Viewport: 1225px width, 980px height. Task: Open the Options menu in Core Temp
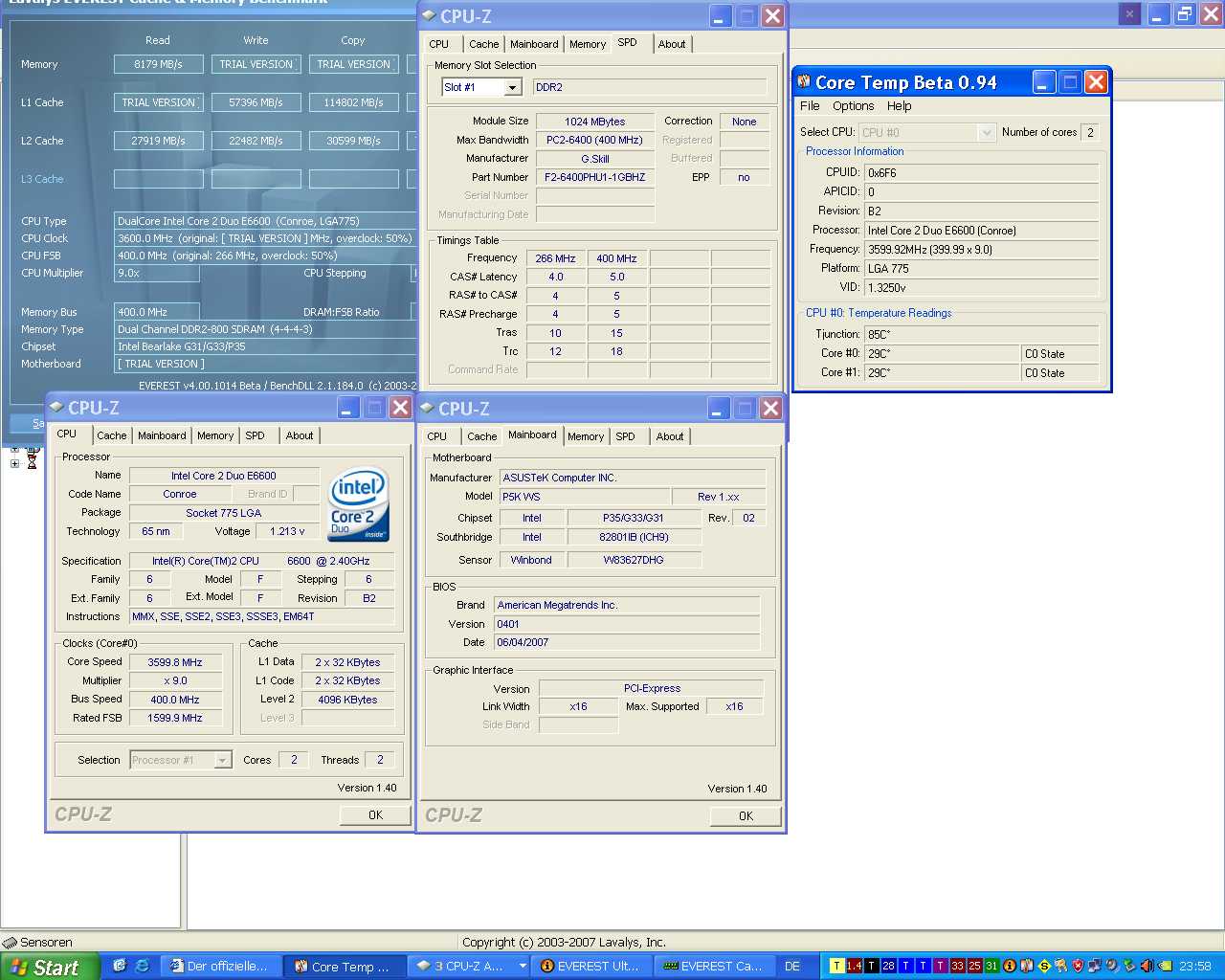coord(853,106)
